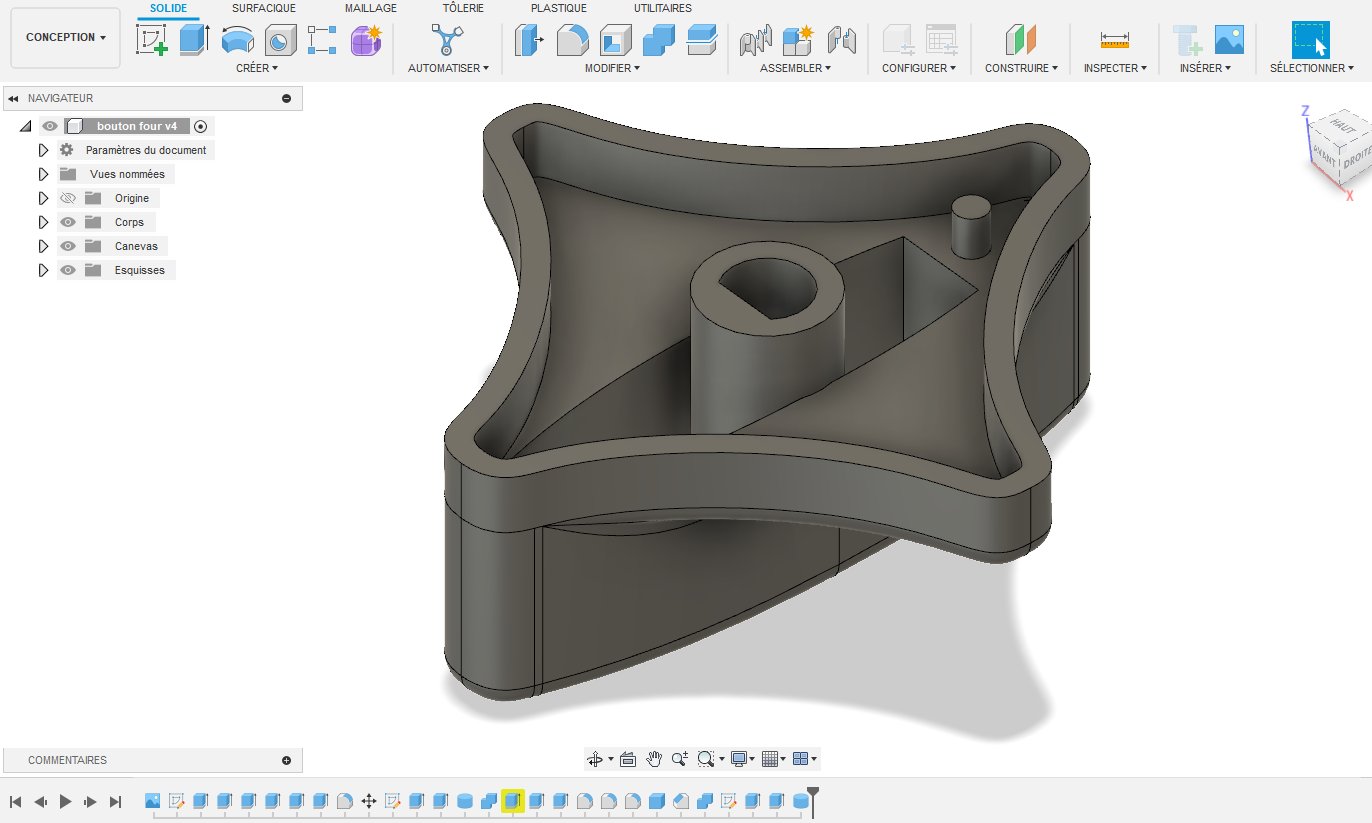Open the Measure tool under Inspecter
Viewport: 1372px width, 823px height.
[x=1114, y=40]
